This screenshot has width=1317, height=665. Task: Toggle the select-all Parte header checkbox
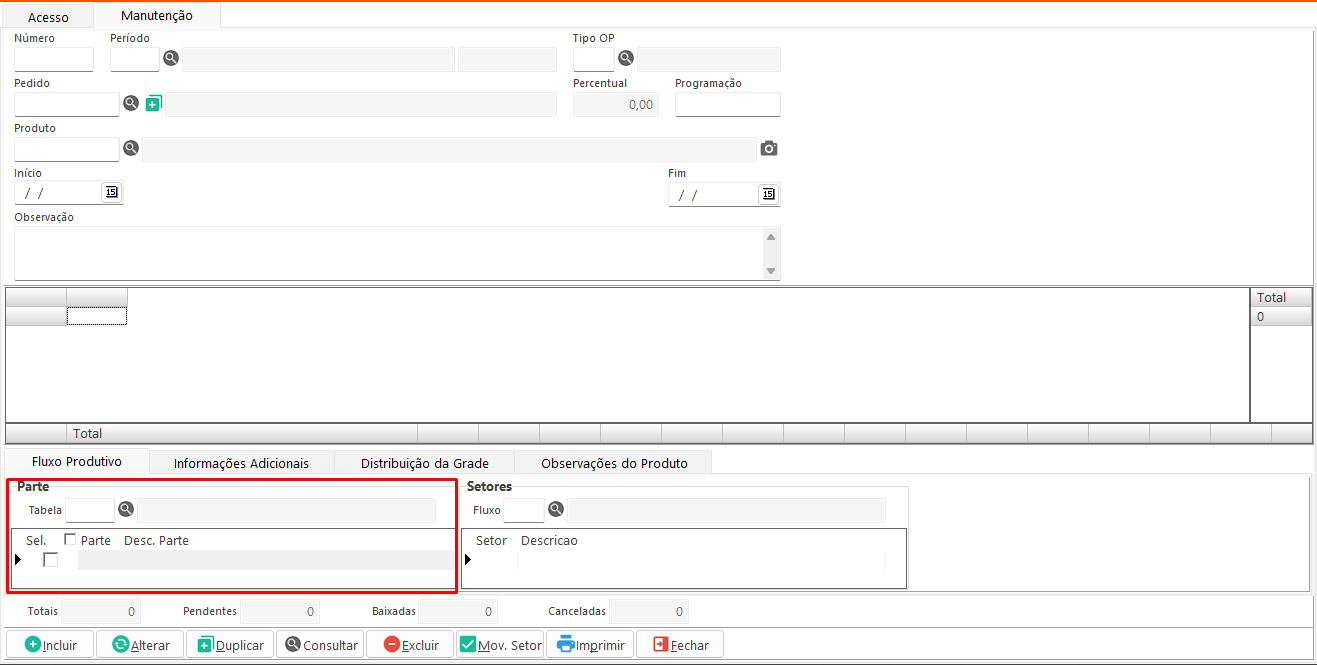(70, 540)
